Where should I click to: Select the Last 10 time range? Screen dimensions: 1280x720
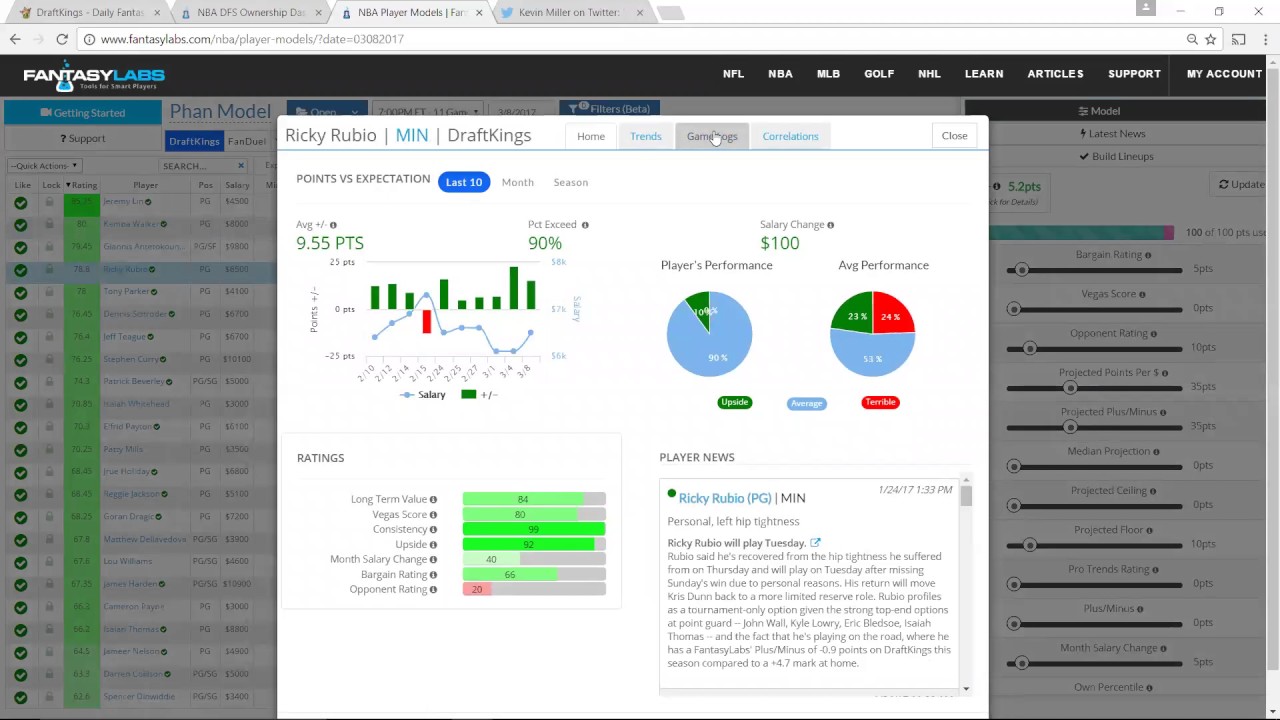coord(464,182)
